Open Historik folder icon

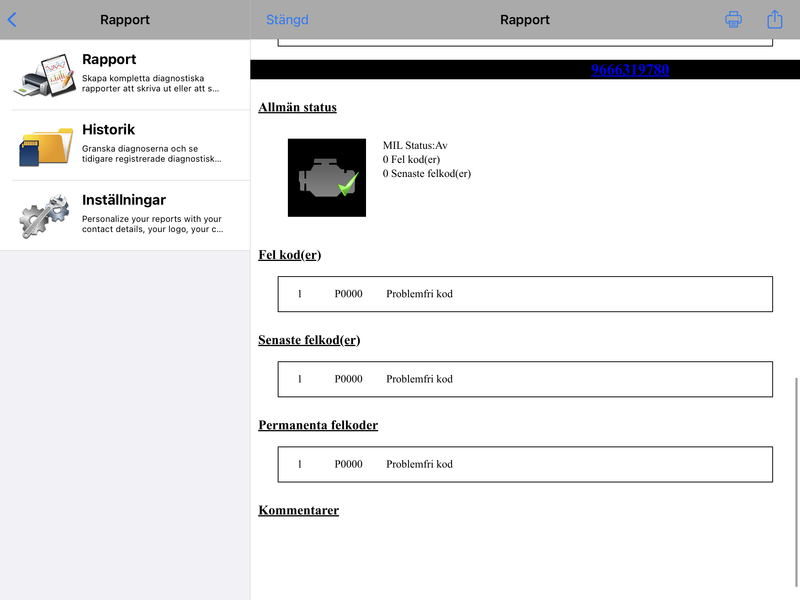click(x=46, y=146)
